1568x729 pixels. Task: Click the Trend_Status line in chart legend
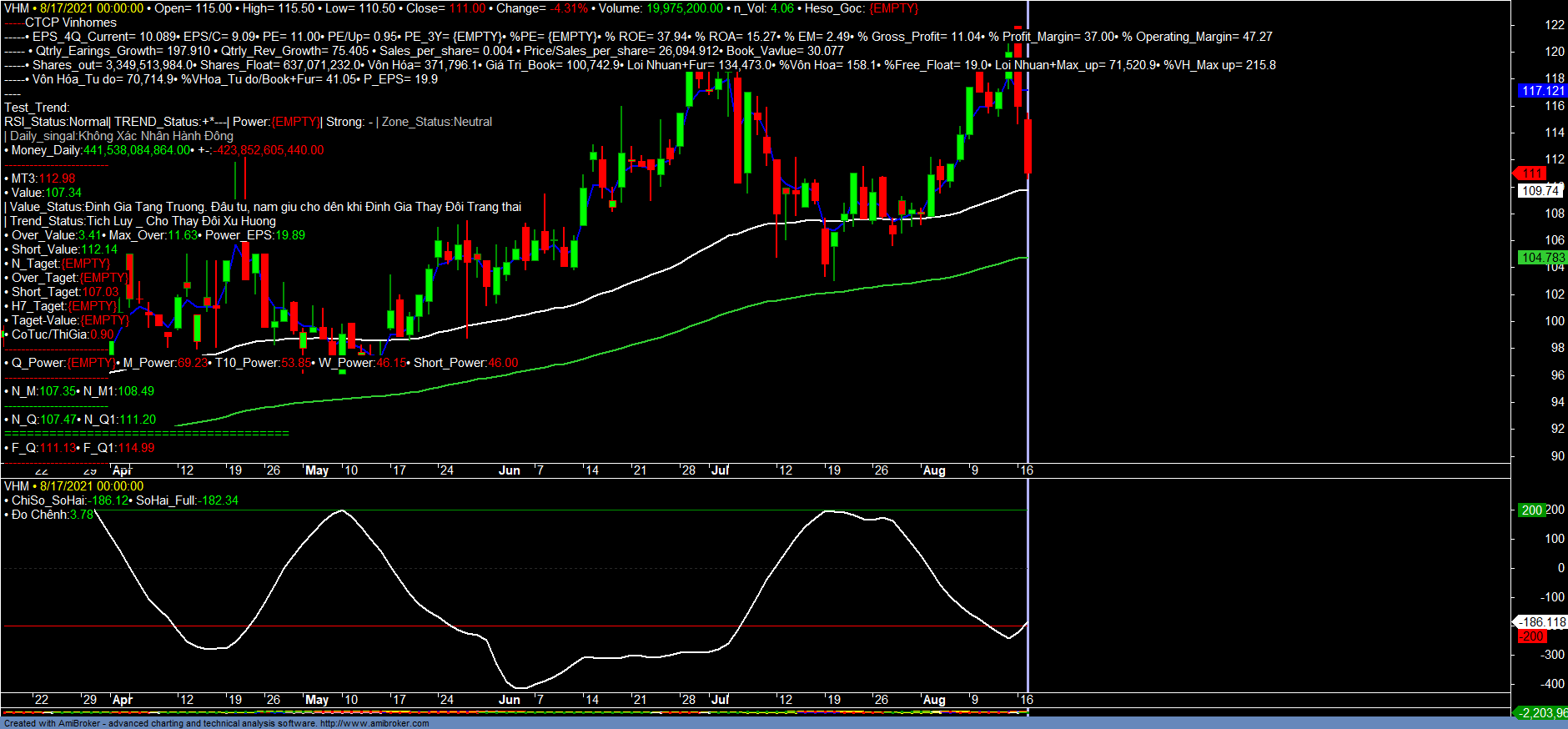(142, 221)
